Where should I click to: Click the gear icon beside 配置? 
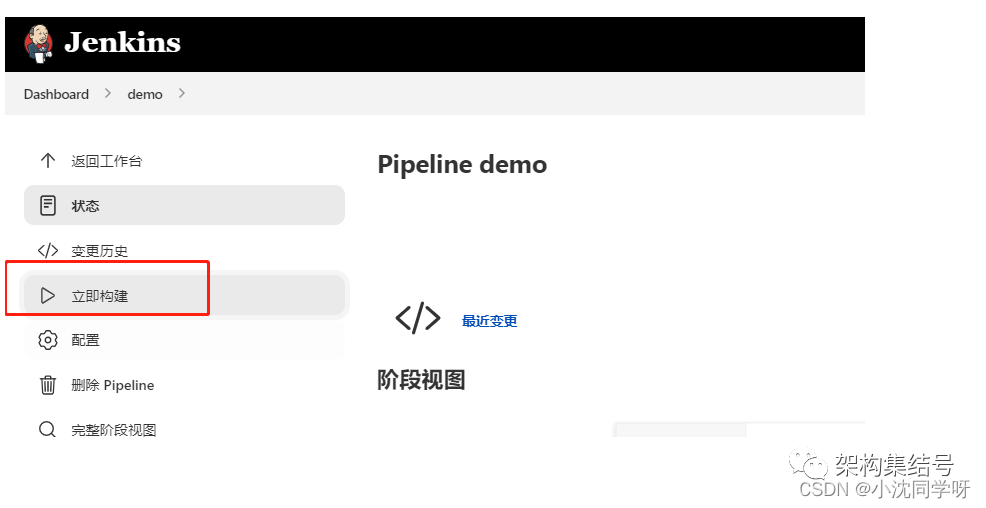(48, 340)
